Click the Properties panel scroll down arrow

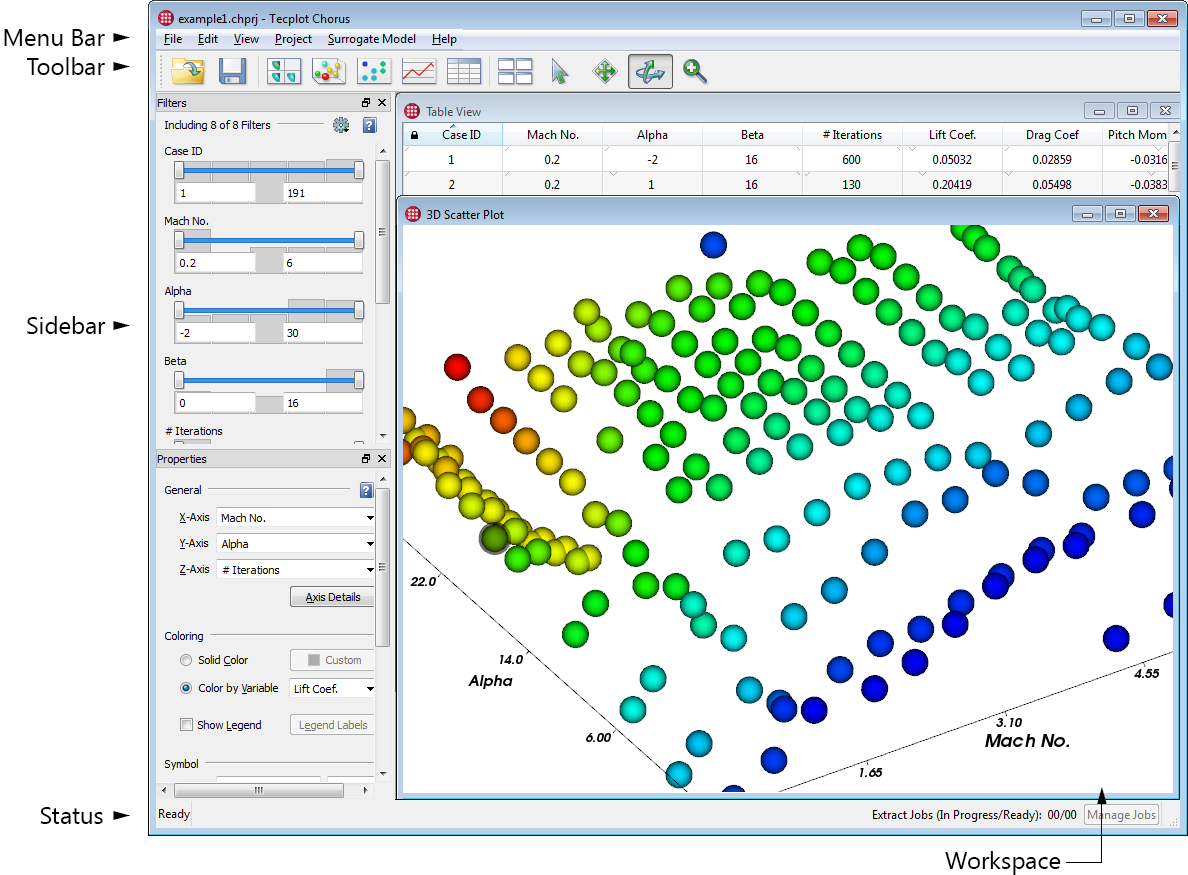[383, 773]
